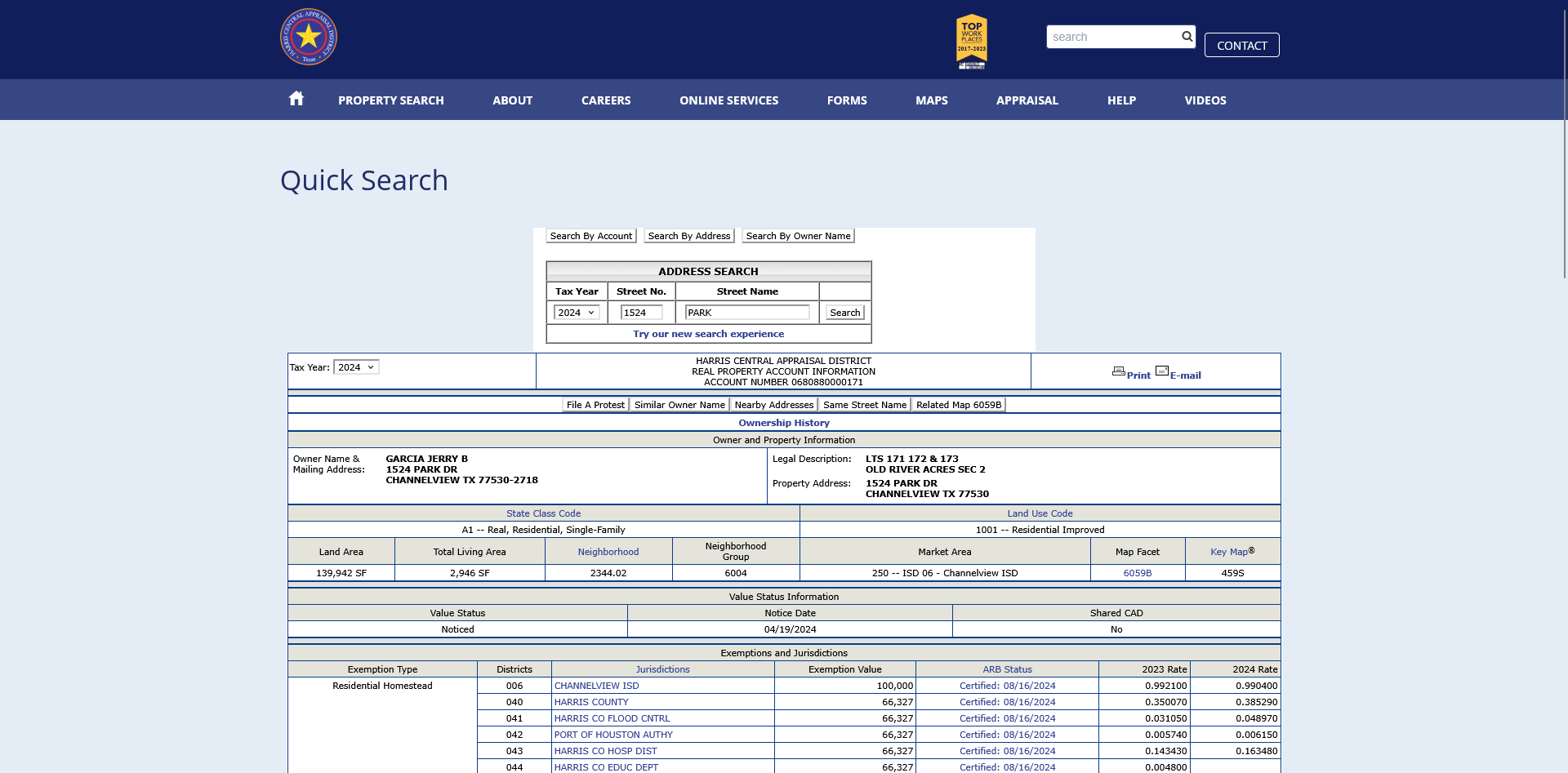Click the Neighborhood column link
Screen dimensions: 1568x773
[608, 552]
